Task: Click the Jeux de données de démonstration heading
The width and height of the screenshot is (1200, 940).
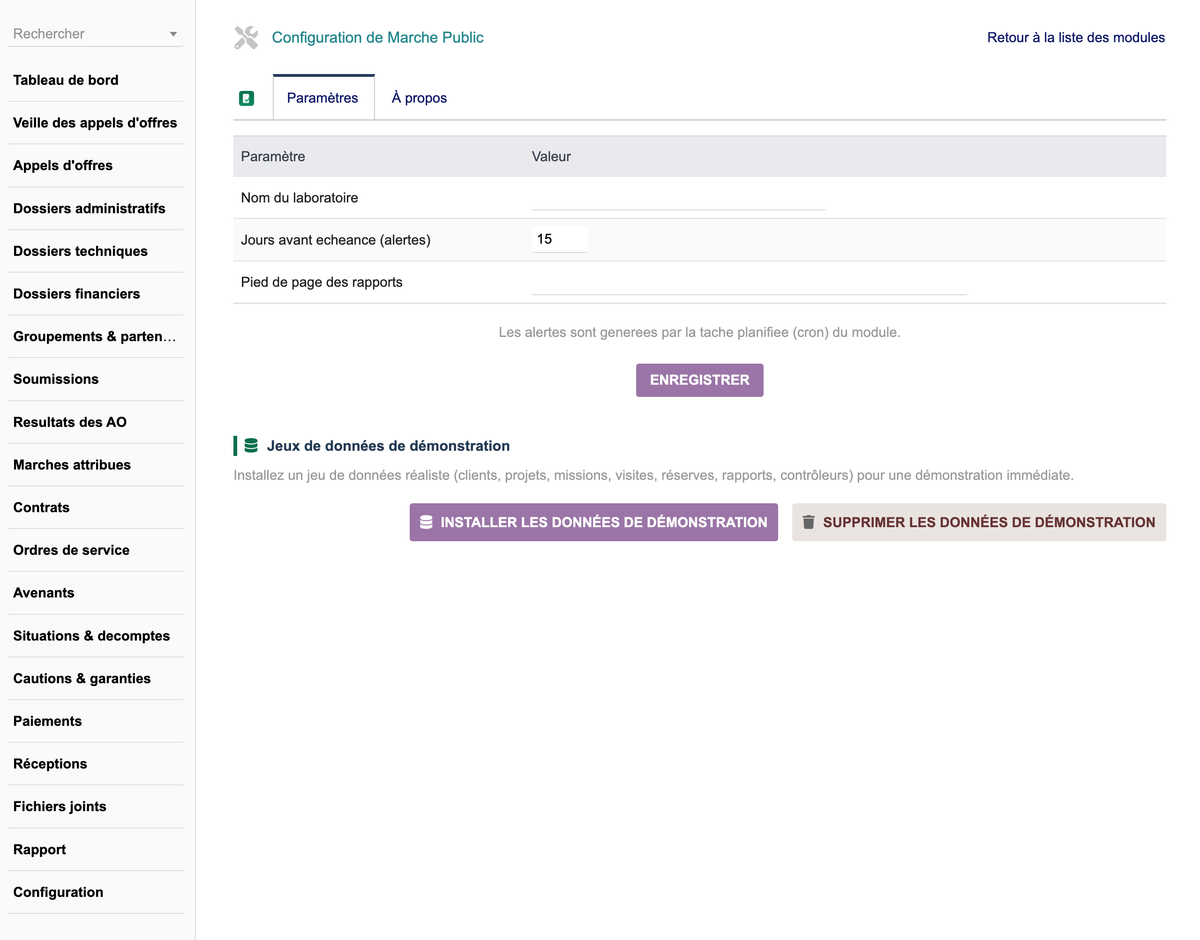Action: (388, 446)
